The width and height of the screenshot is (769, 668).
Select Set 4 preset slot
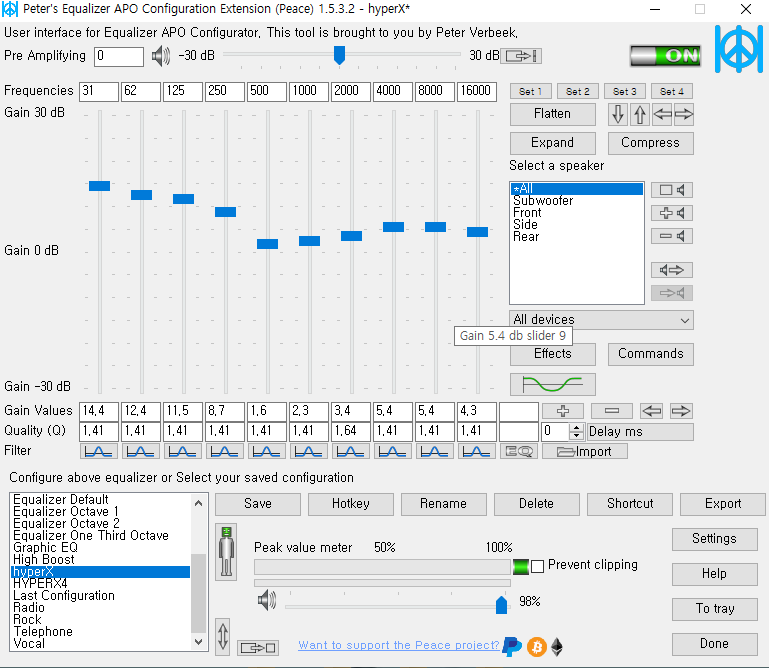pyautogui.click(x=671, y=91)
